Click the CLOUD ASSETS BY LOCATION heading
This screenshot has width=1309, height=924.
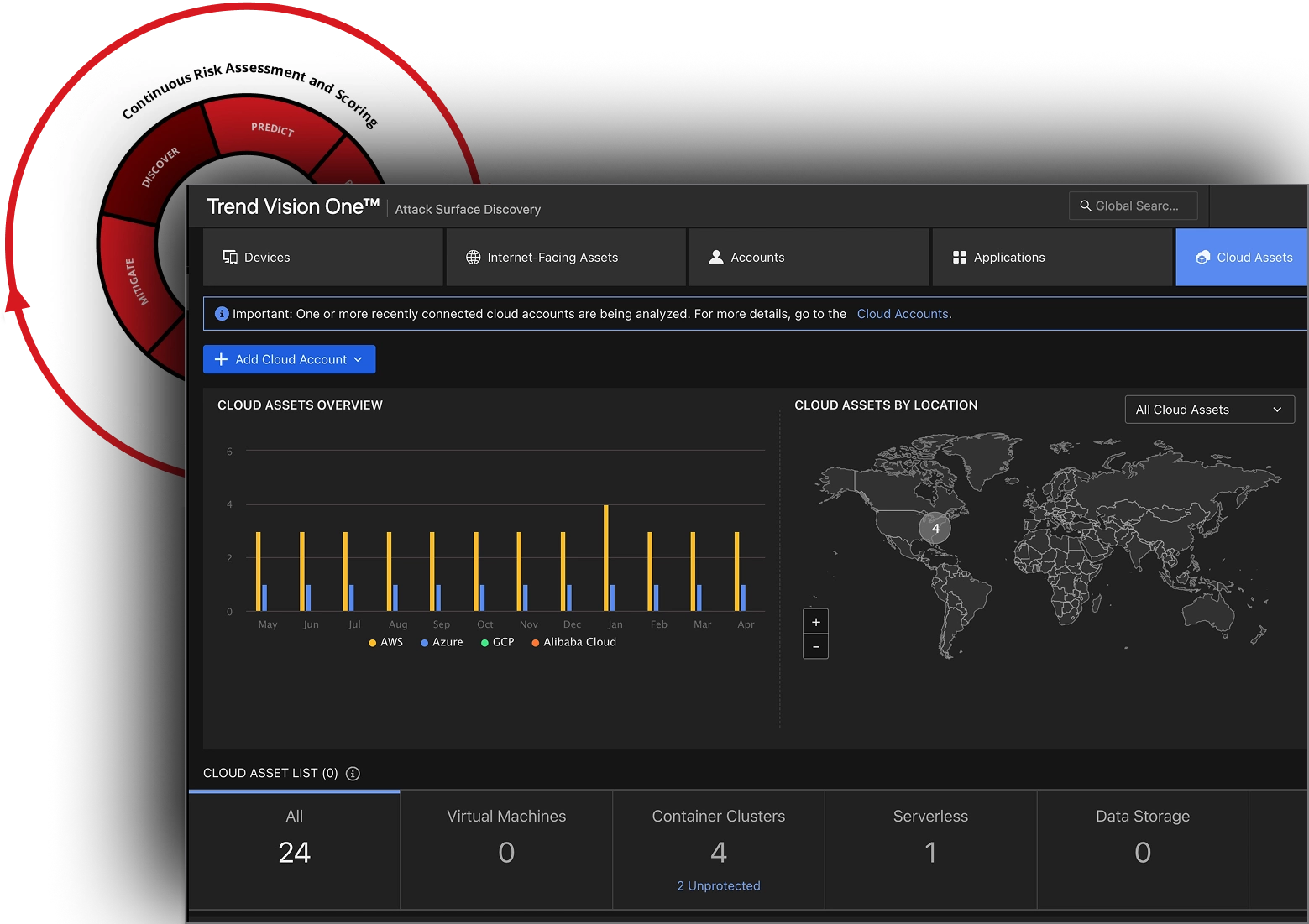pyautogui.click(x=886, y=405)
